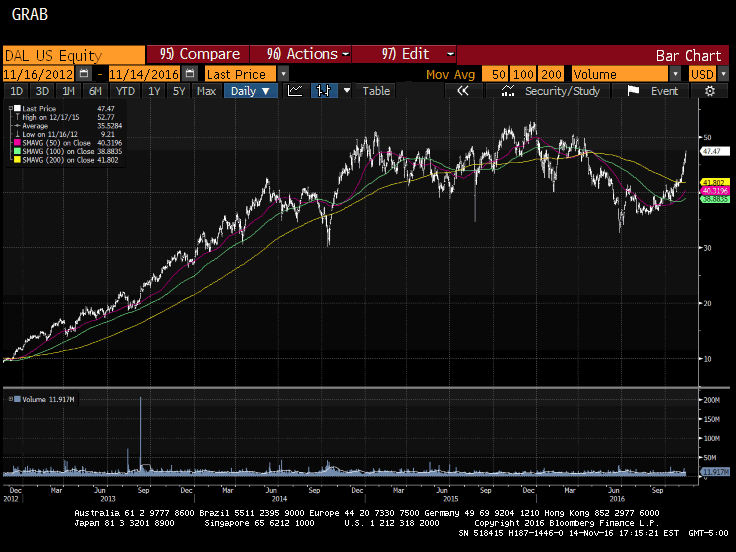
Task: Select the bar chart style icon
Action: (324, 91)
